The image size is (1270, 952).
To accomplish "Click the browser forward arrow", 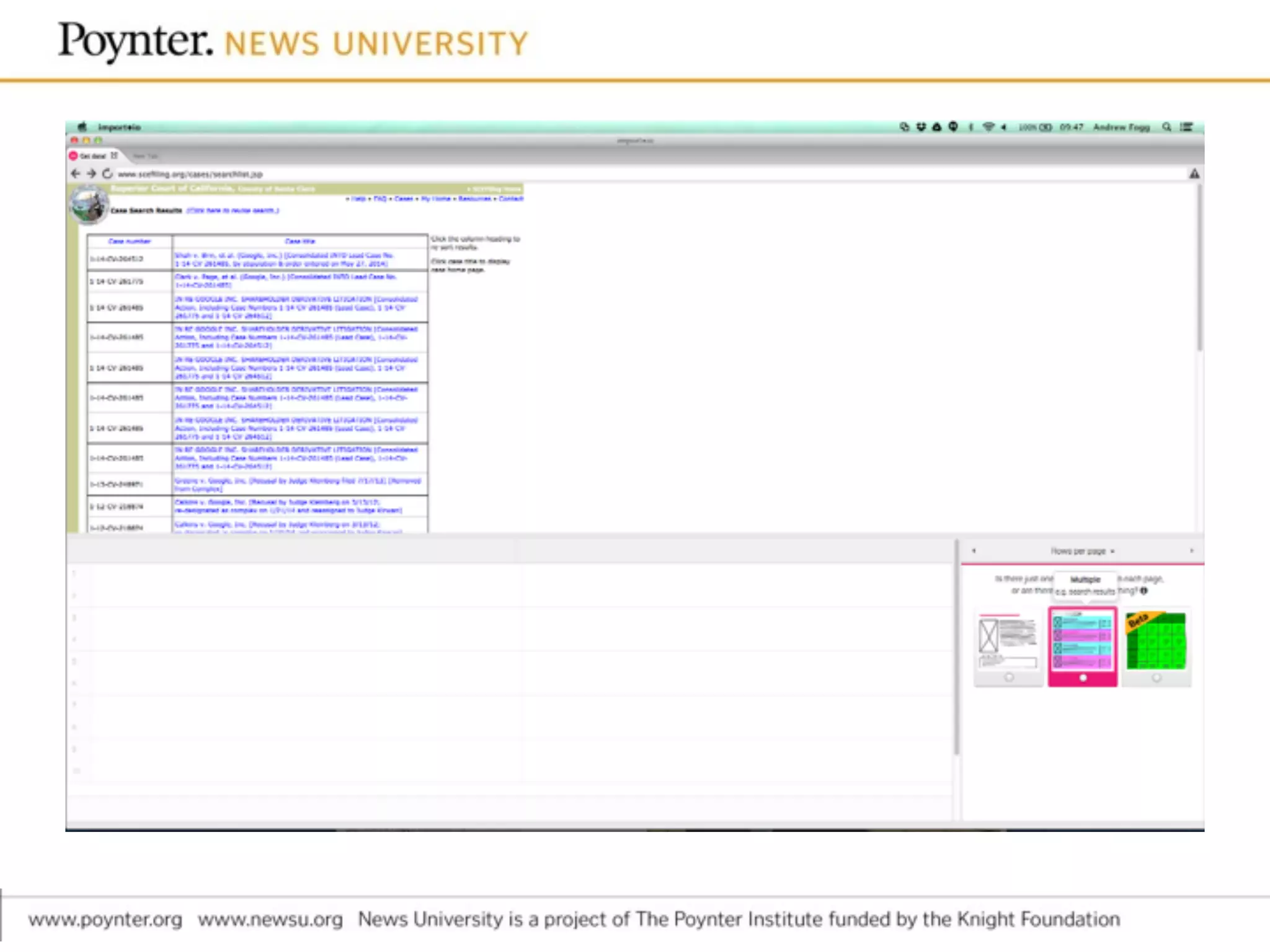I will click(91, 174).
